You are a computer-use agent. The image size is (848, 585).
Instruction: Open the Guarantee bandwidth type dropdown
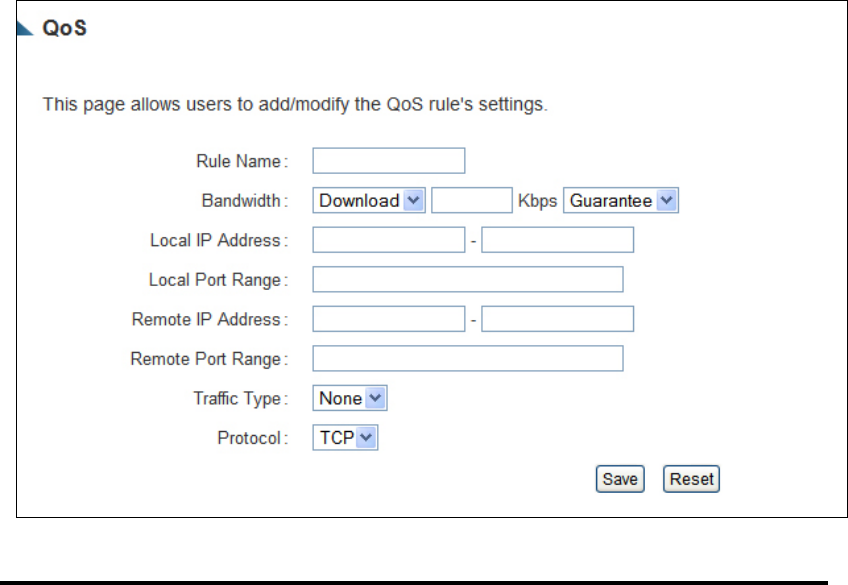tap(621, 201)
